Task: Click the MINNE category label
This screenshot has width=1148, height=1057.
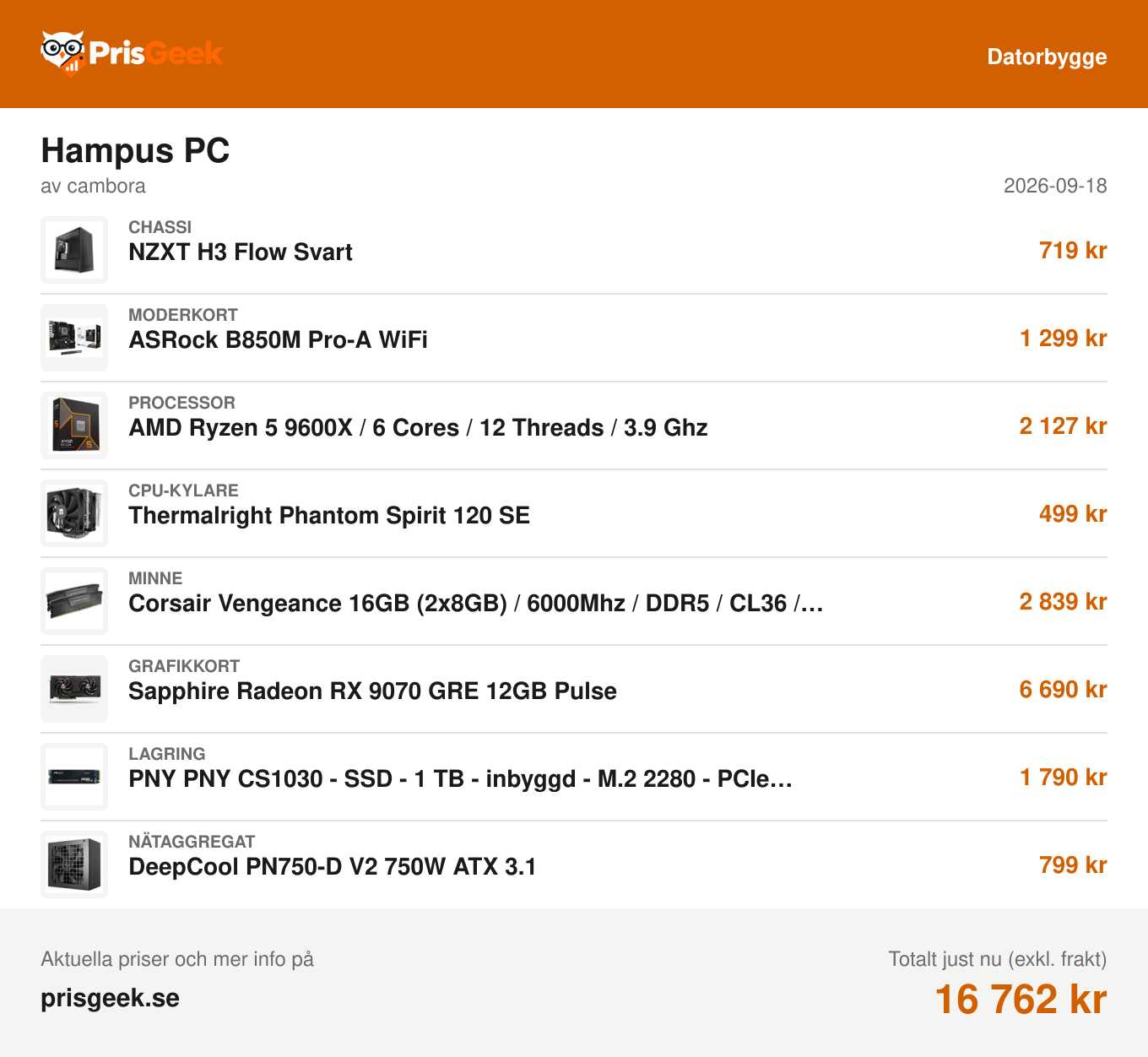Action: (x=155, y=578)
